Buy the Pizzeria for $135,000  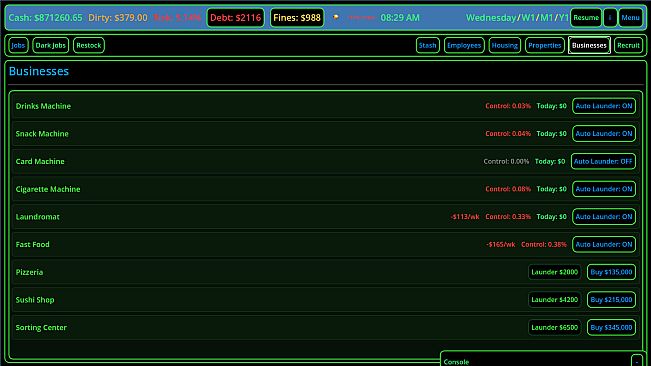[x=611, y=272]
